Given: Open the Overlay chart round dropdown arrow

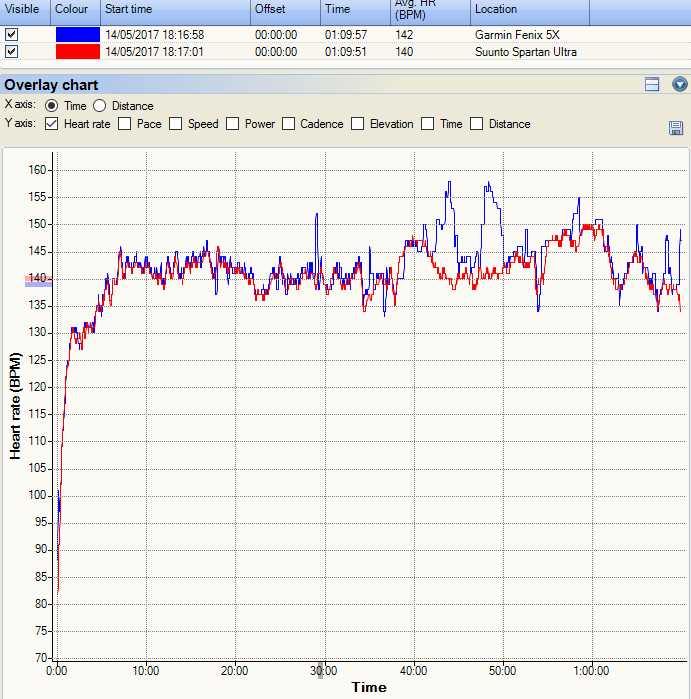Looking at the screenshot, I should point(680,85).
